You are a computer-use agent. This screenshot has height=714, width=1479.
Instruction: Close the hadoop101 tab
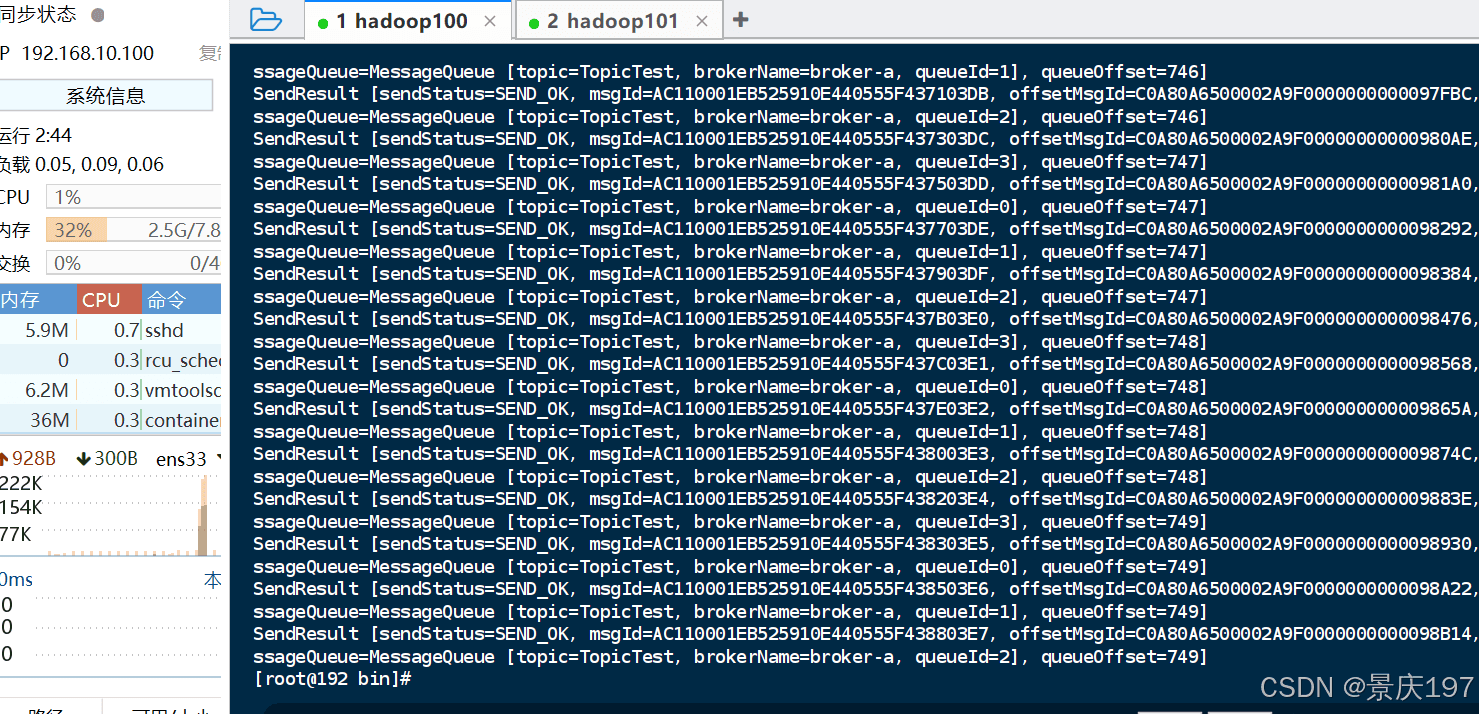pyautogui.click(x=701, y=22)
